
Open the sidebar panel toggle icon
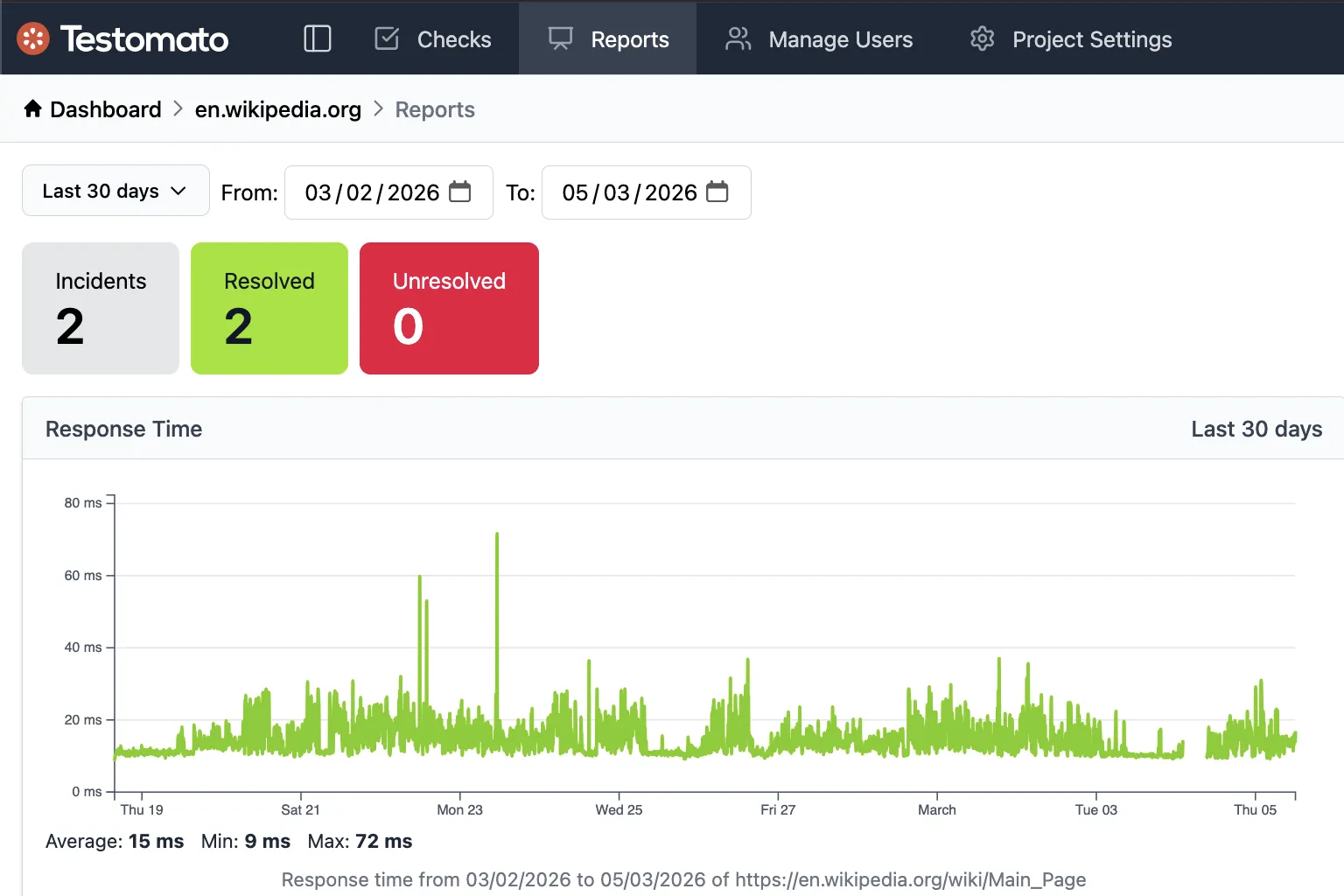(x=317, y=38)
